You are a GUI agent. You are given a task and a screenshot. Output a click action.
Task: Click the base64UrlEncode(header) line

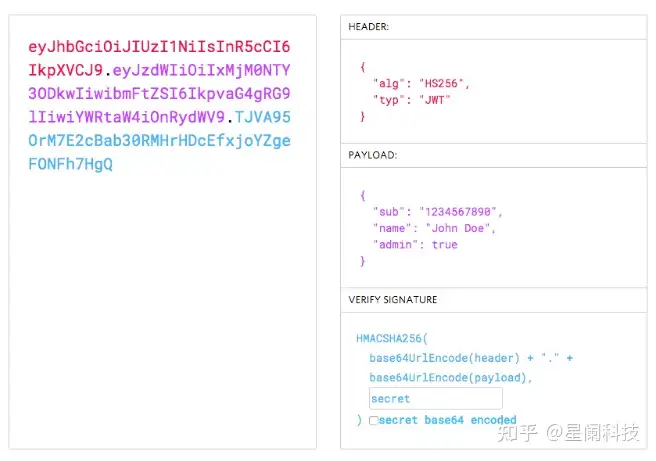tap(471, 358)
